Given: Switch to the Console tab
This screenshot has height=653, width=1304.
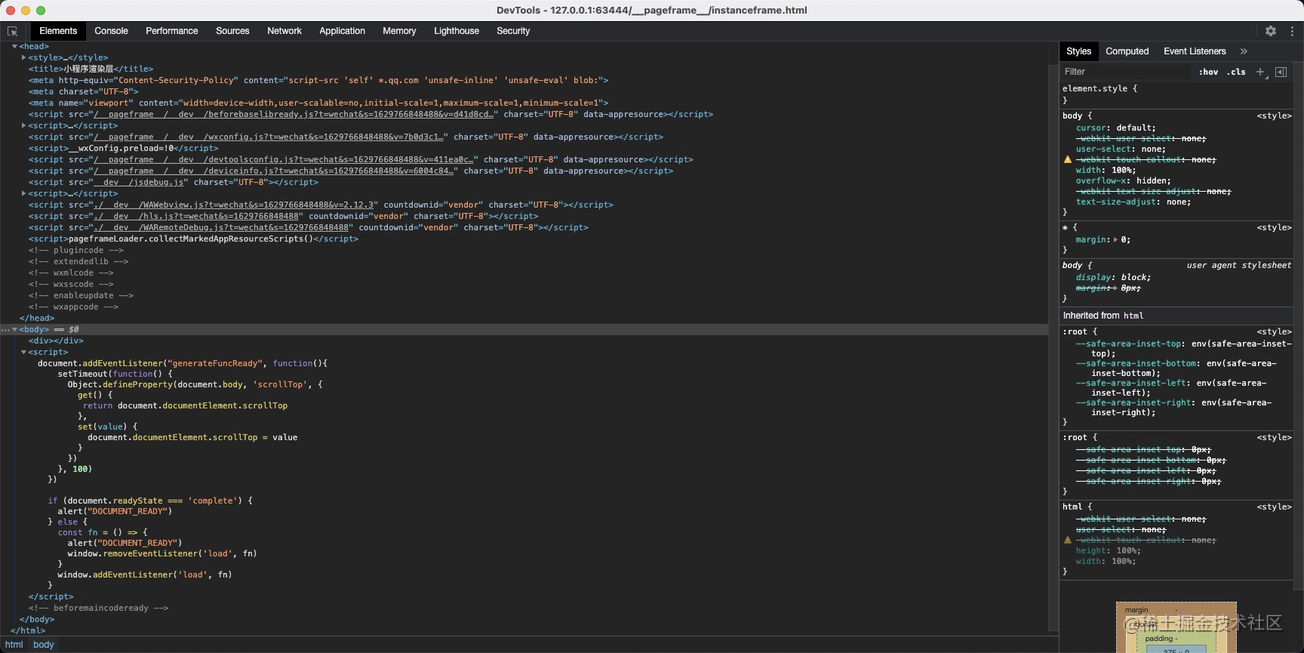Looking at the screenshot, I should [x=111, y=31].
